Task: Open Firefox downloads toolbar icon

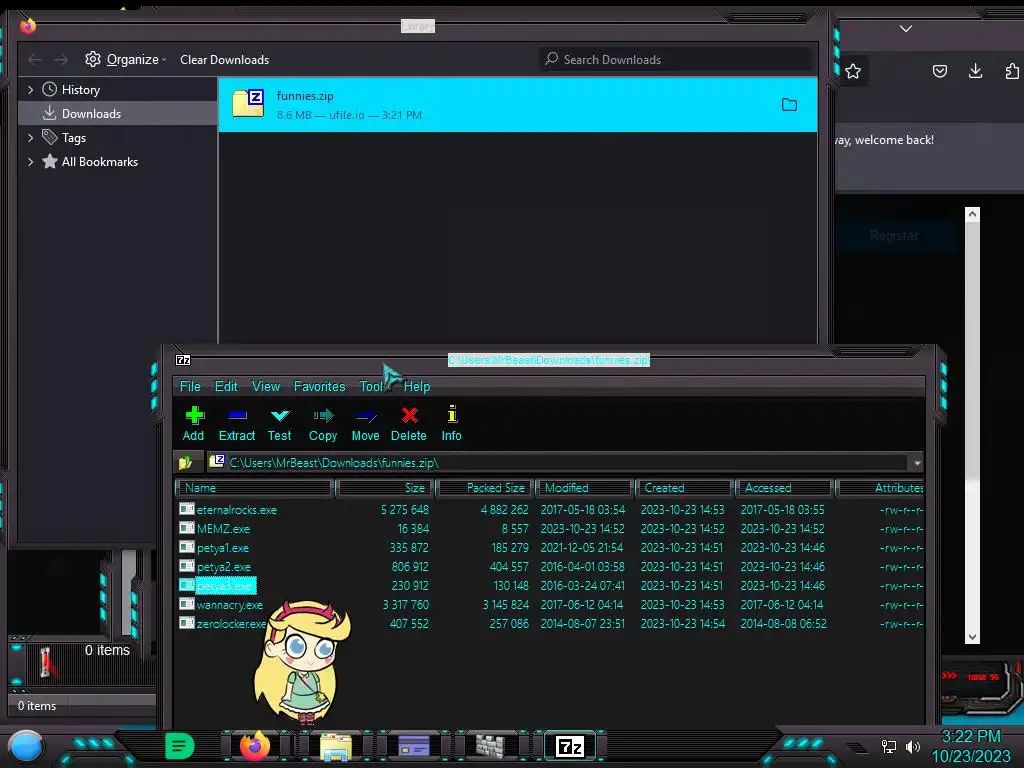Action: [976, 71]
